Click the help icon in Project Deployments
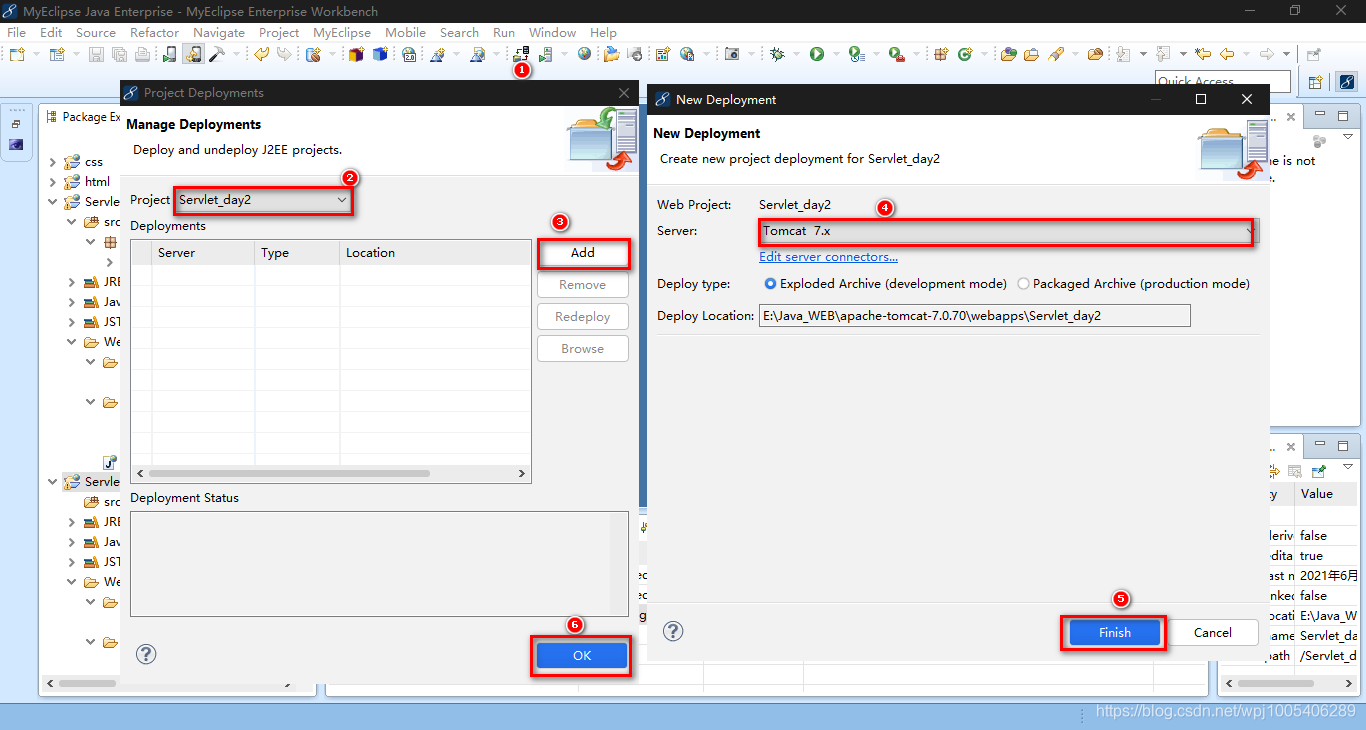Image resolution: width=1366 pixels, height=730 pixels. point(146,654)
